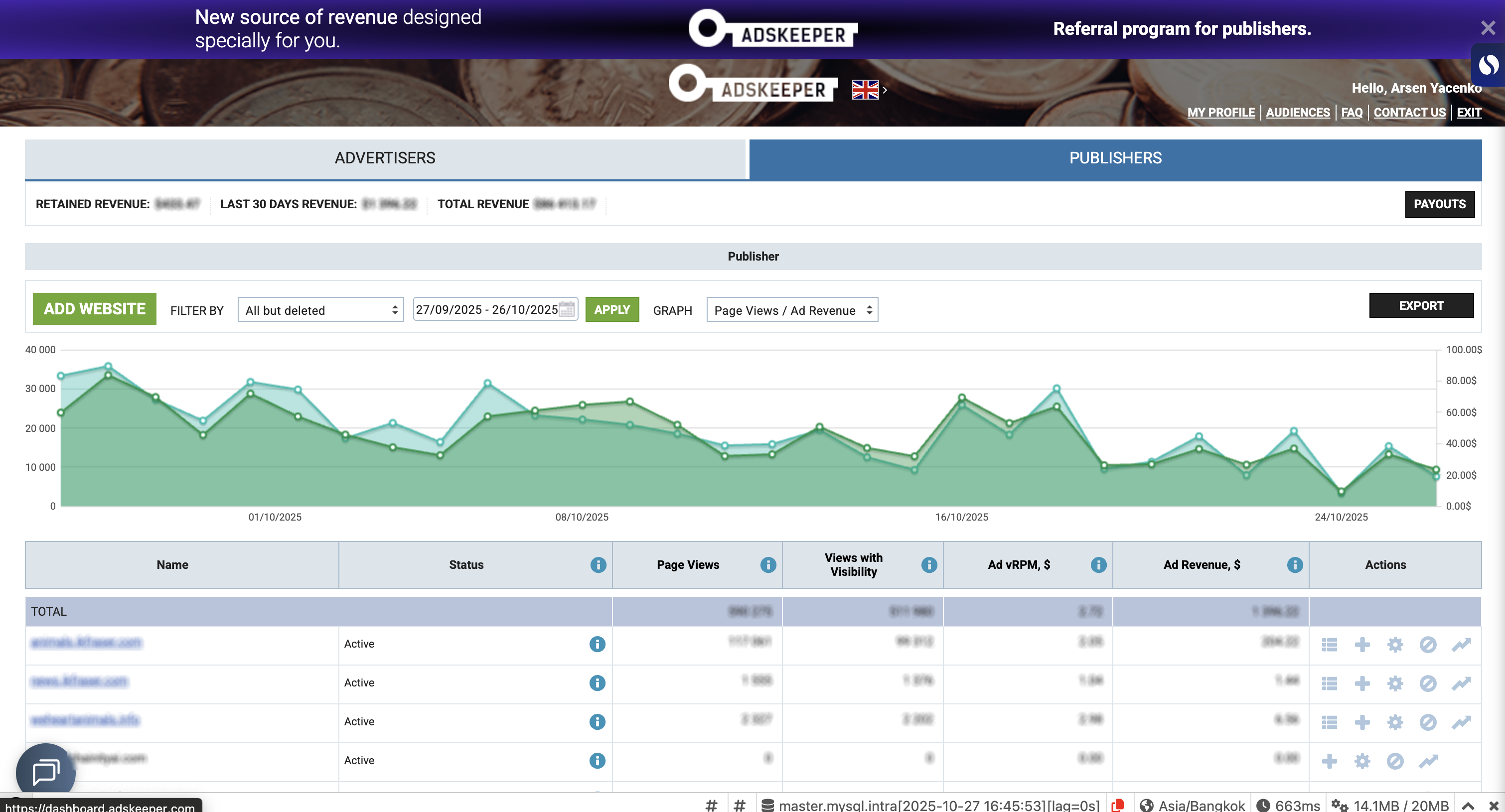Click the block icon in first website row
This screenshot has width=1505, height=812.
click(1427, 644)
